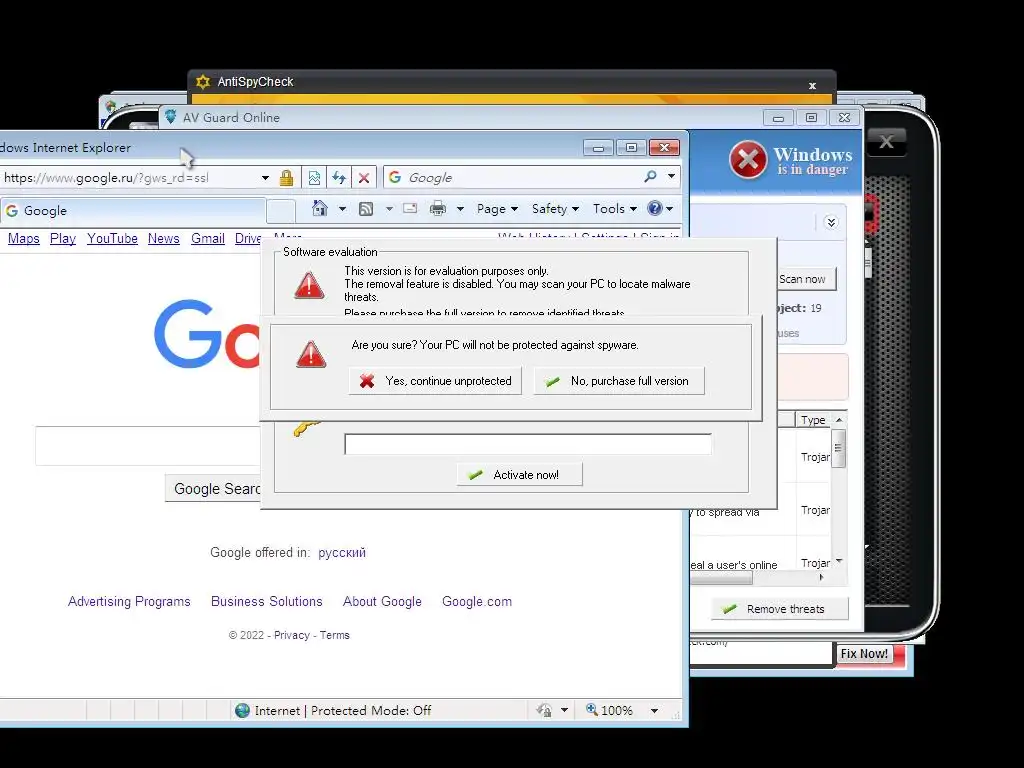Open the Terms link in footer

click(x=334, y=635)
